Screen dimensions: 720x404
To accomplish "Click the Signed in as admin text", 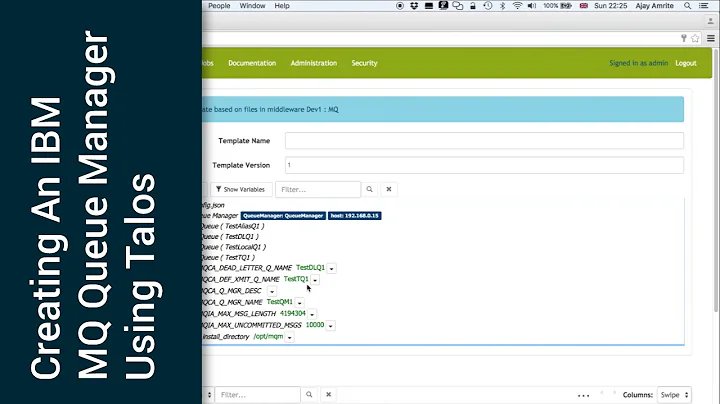I will point(638,63).
